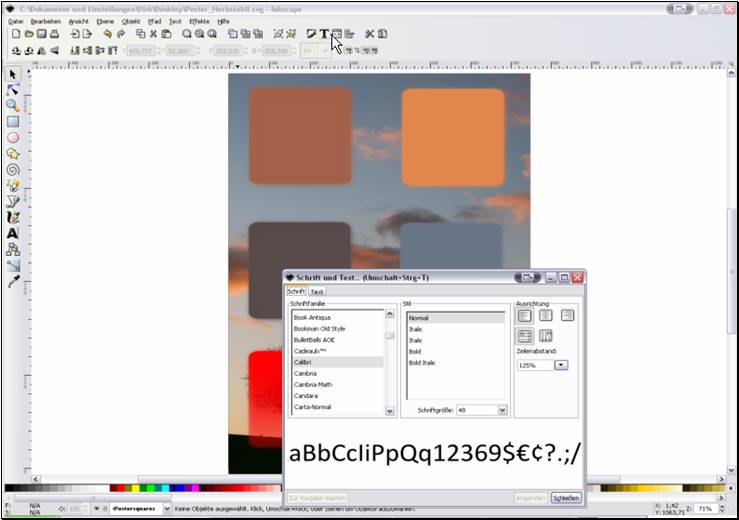Expand the Zeilenabstand line spacing dropdown

click(560, 365)
